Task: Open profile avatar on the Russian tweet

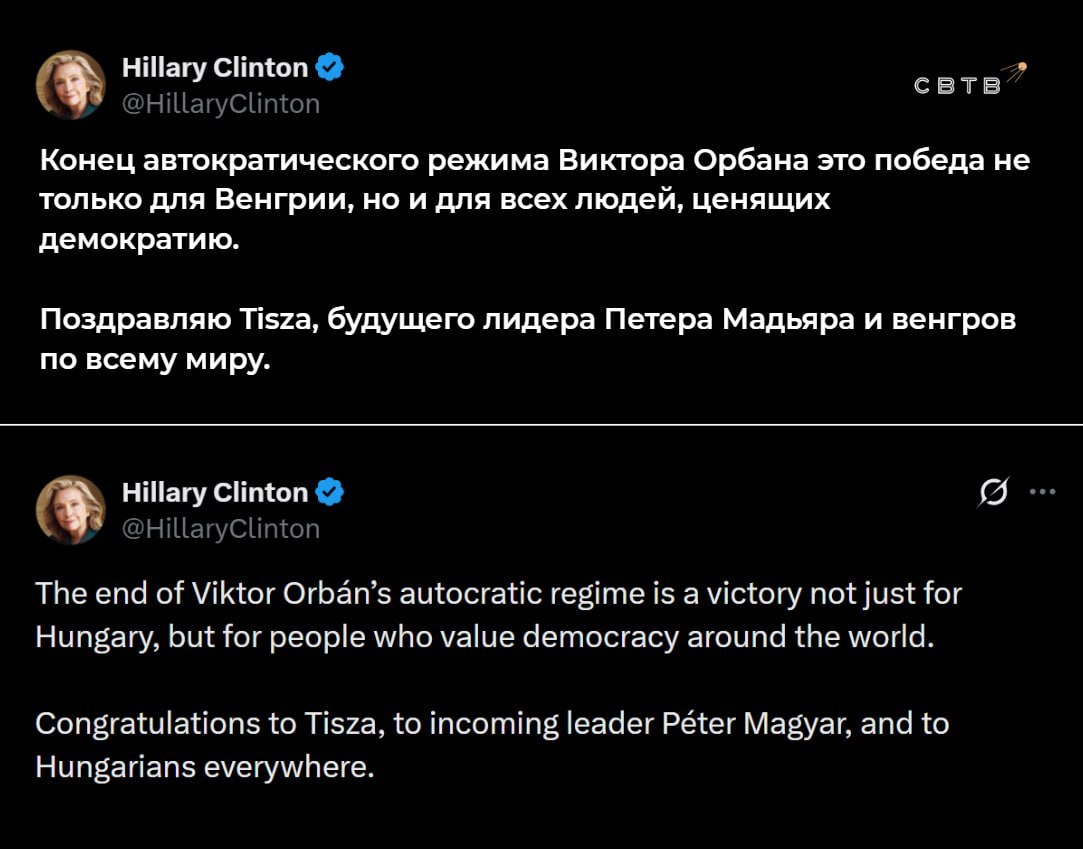Action: (70, 84)
